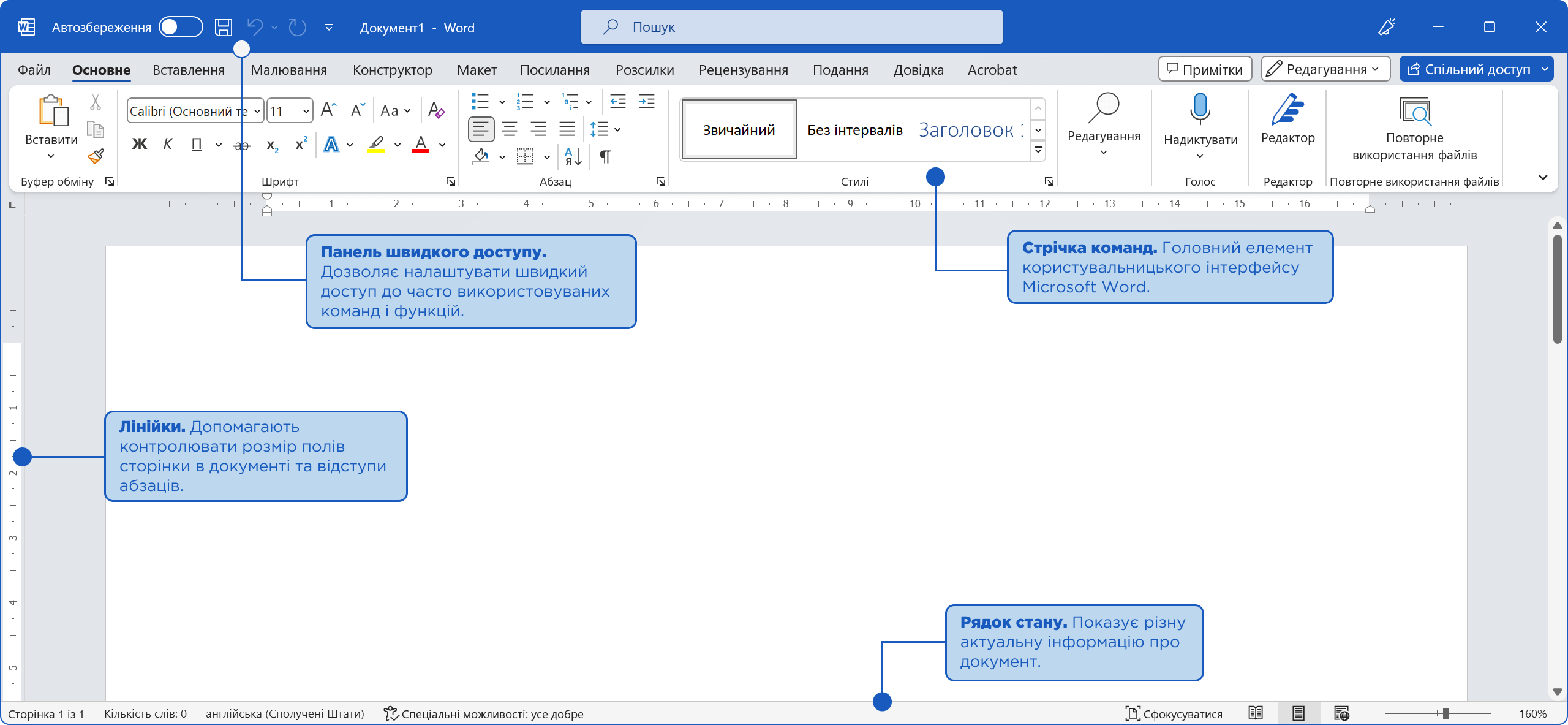The height and width of the screenshot is (725, 1568).
Task: Click the Спільний доступ button
Action: [1470, 69]
